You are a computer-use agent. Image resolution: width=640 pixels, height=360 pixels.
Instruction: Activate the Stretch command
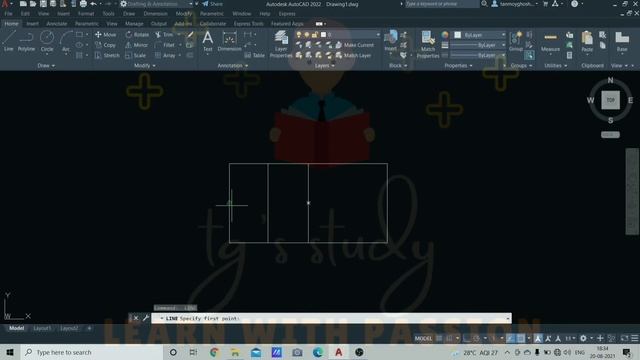tap(107, 55)
